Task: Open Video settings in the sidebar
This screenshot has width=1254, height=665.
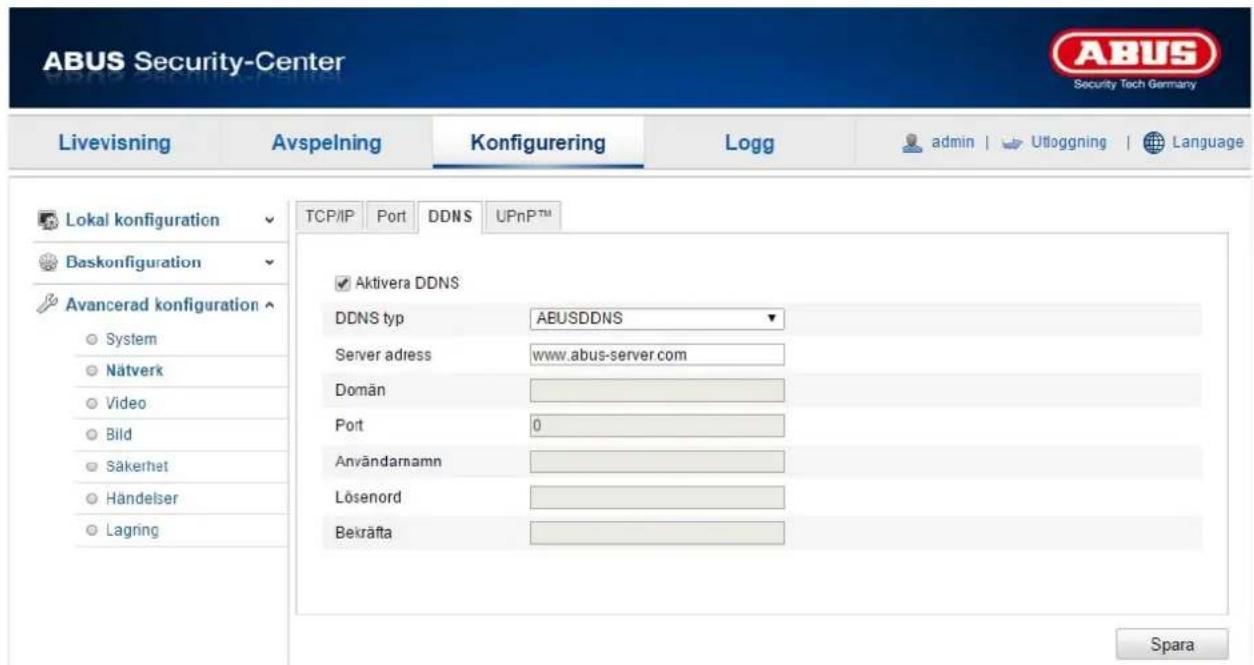Action: point(127,403)
